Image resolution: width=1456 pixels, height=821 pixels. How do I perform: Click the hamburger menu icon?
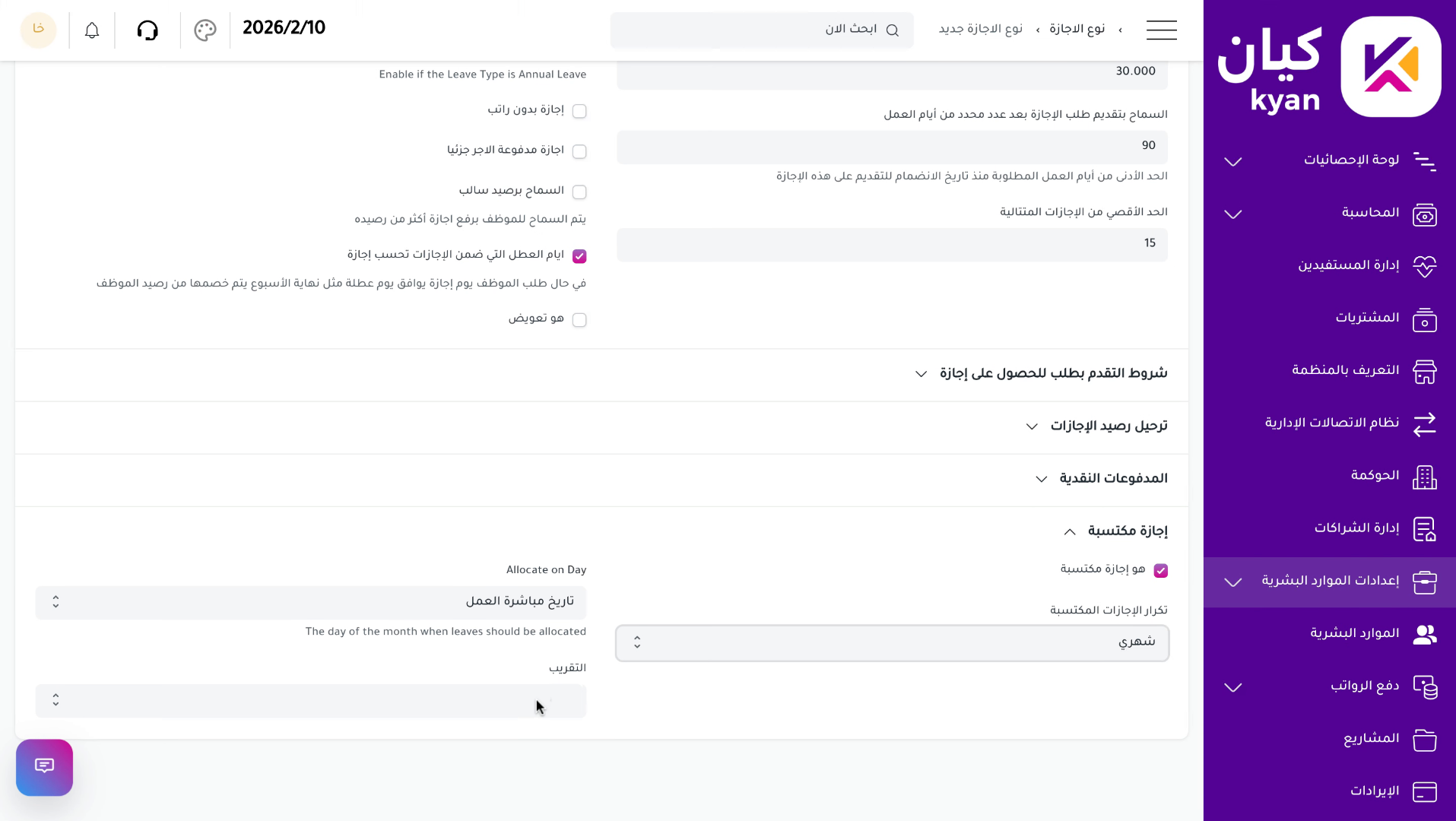coord(1161,30)
